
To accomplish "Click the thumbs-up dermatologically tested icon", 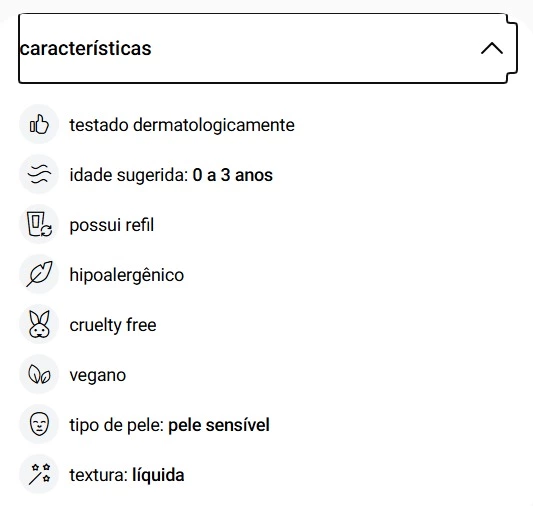I will coord(39,124).
